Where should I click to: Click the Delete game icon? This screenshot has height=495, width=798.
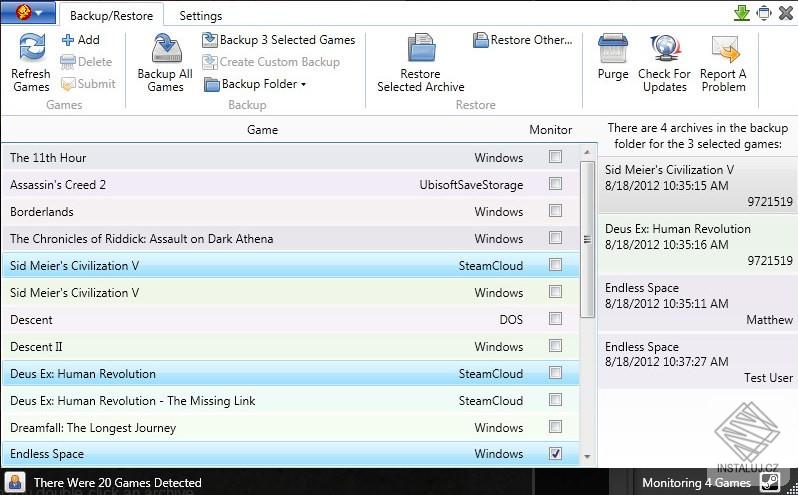(x=68, y=62)
